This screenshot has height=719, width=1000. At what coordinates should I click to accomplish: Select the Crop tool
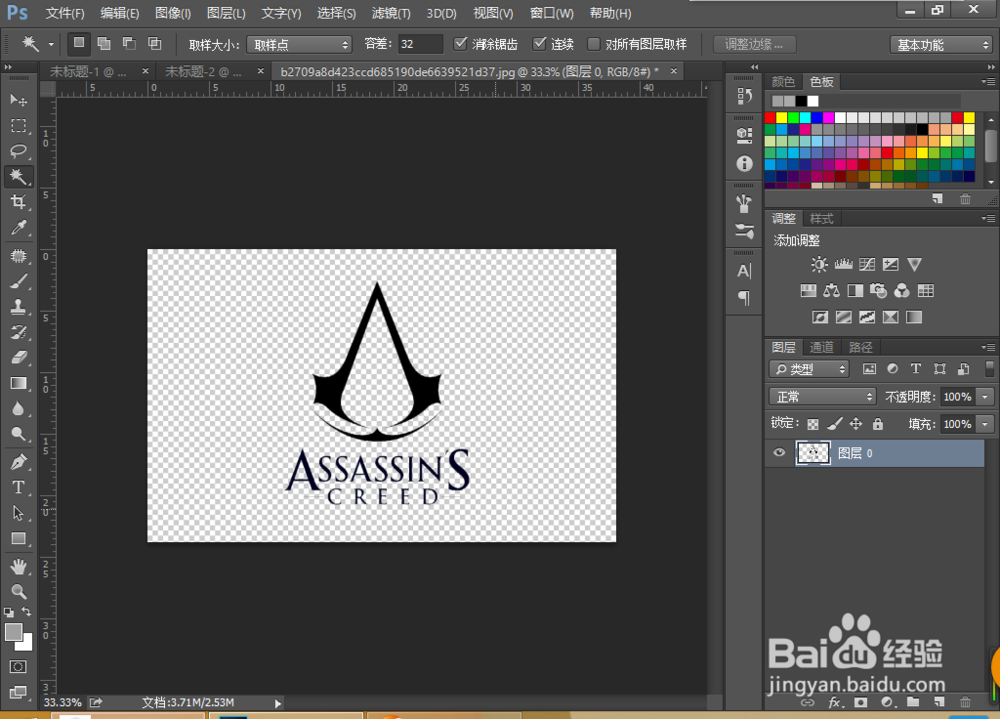(18, 202)
